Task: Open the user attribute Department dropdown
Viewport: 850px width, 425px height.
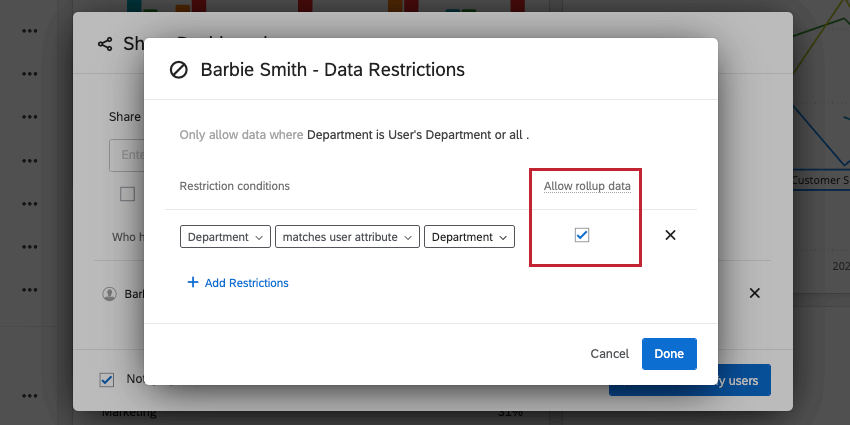Action: [469, 237]
